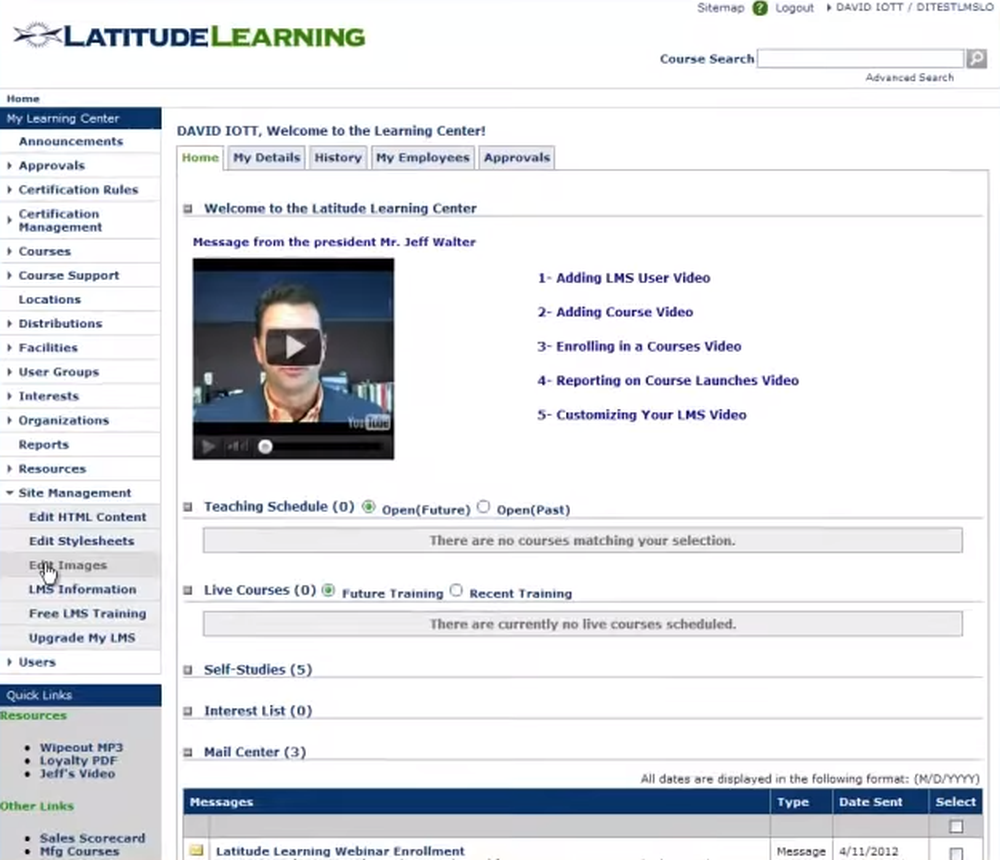Open Free LMS Training
This screenshot has width=1000, height=860.
pyautogui.click(x=87, y=614)
